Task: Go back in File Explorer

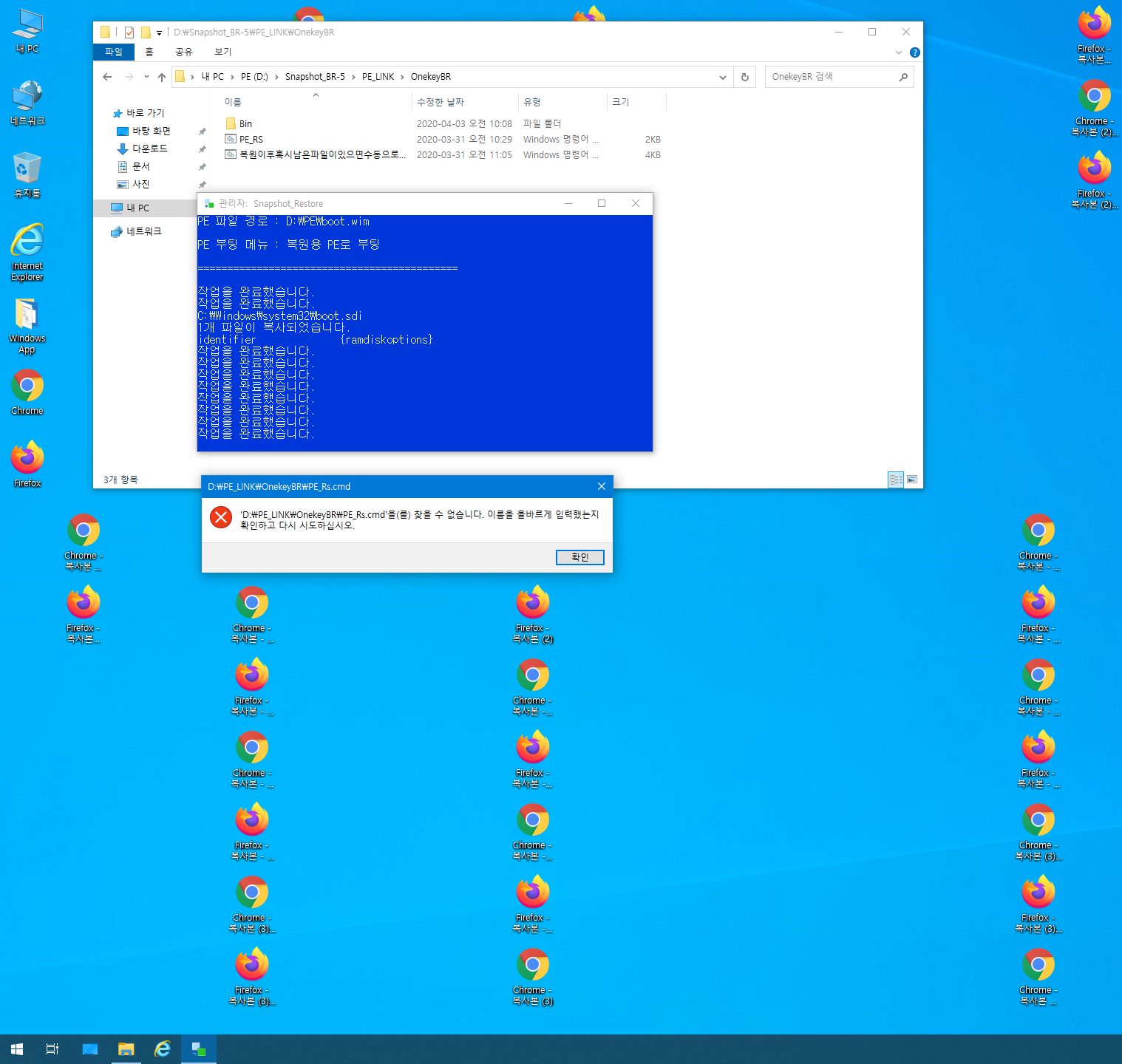Action: [107, 77]
